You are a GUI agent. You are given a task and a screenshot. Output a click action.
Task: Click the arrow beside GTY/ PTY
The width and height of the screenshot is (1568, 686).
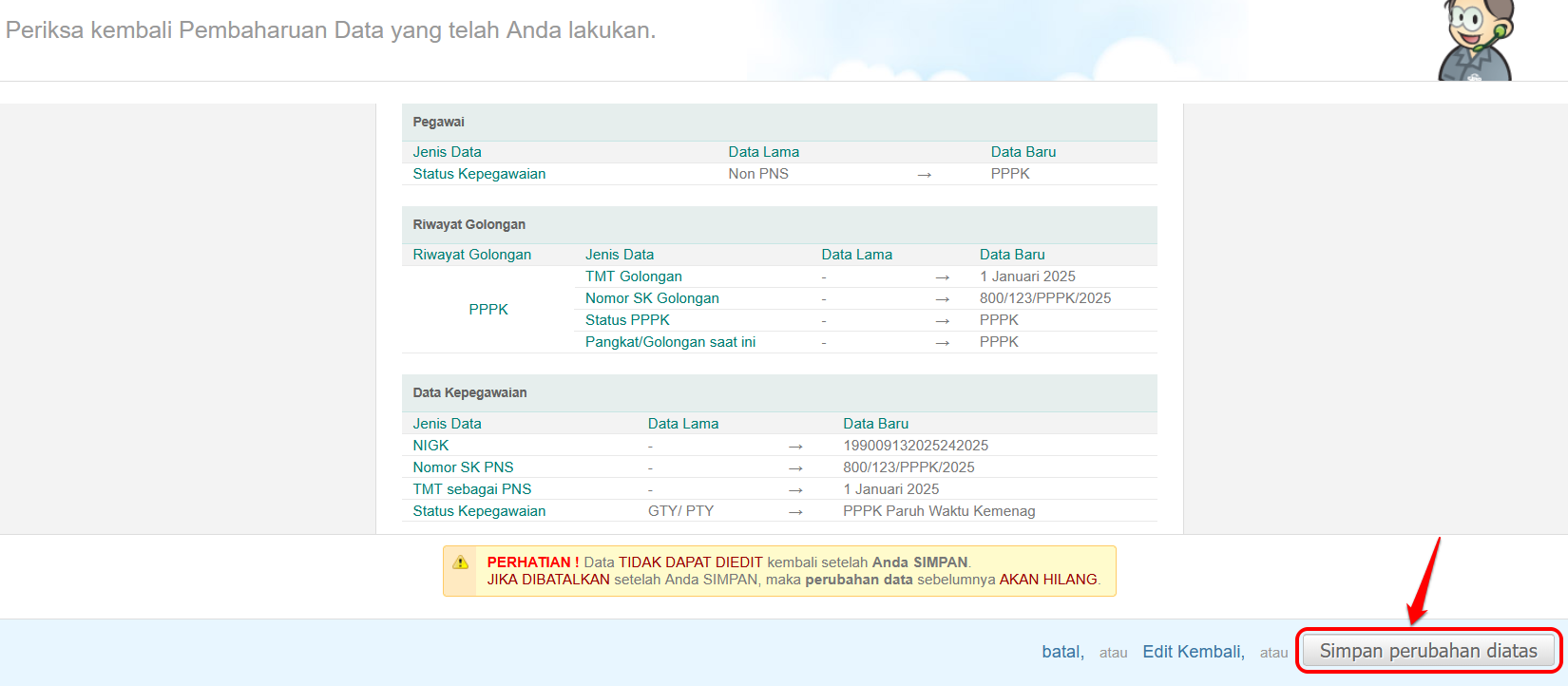(795, 512)
